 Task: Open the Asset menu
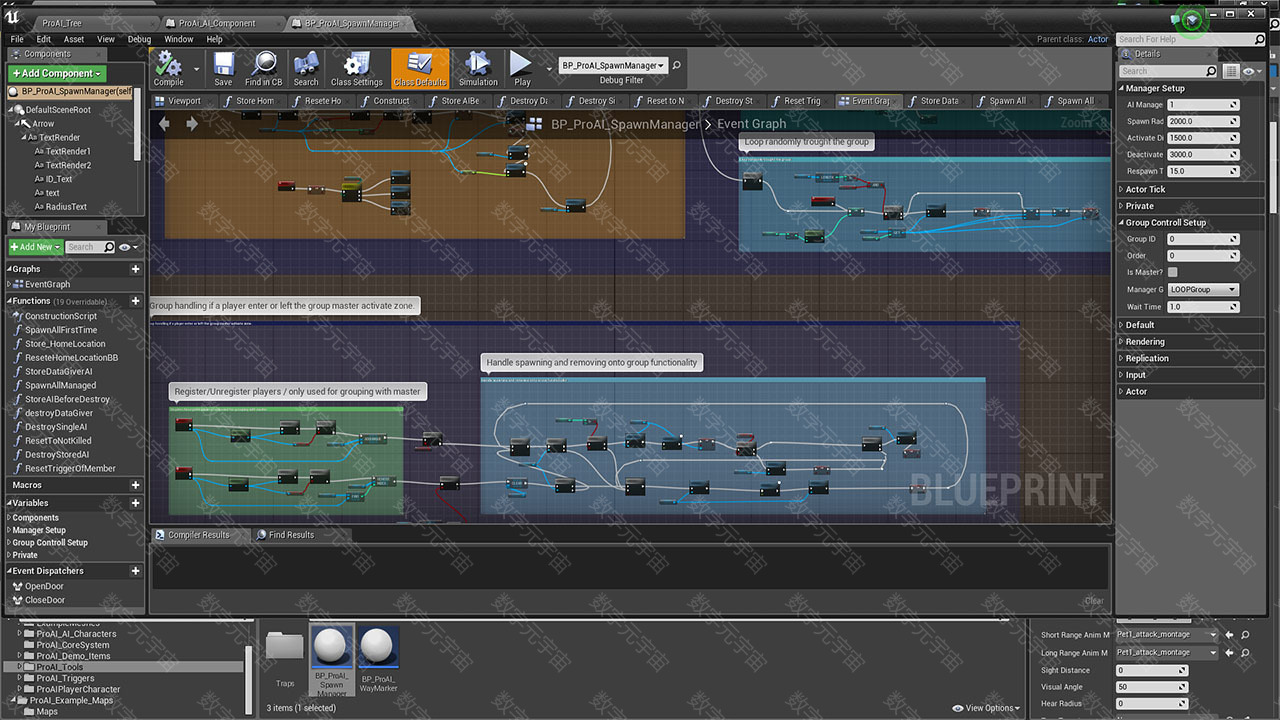pyautogui.click(x=74, y=39)
